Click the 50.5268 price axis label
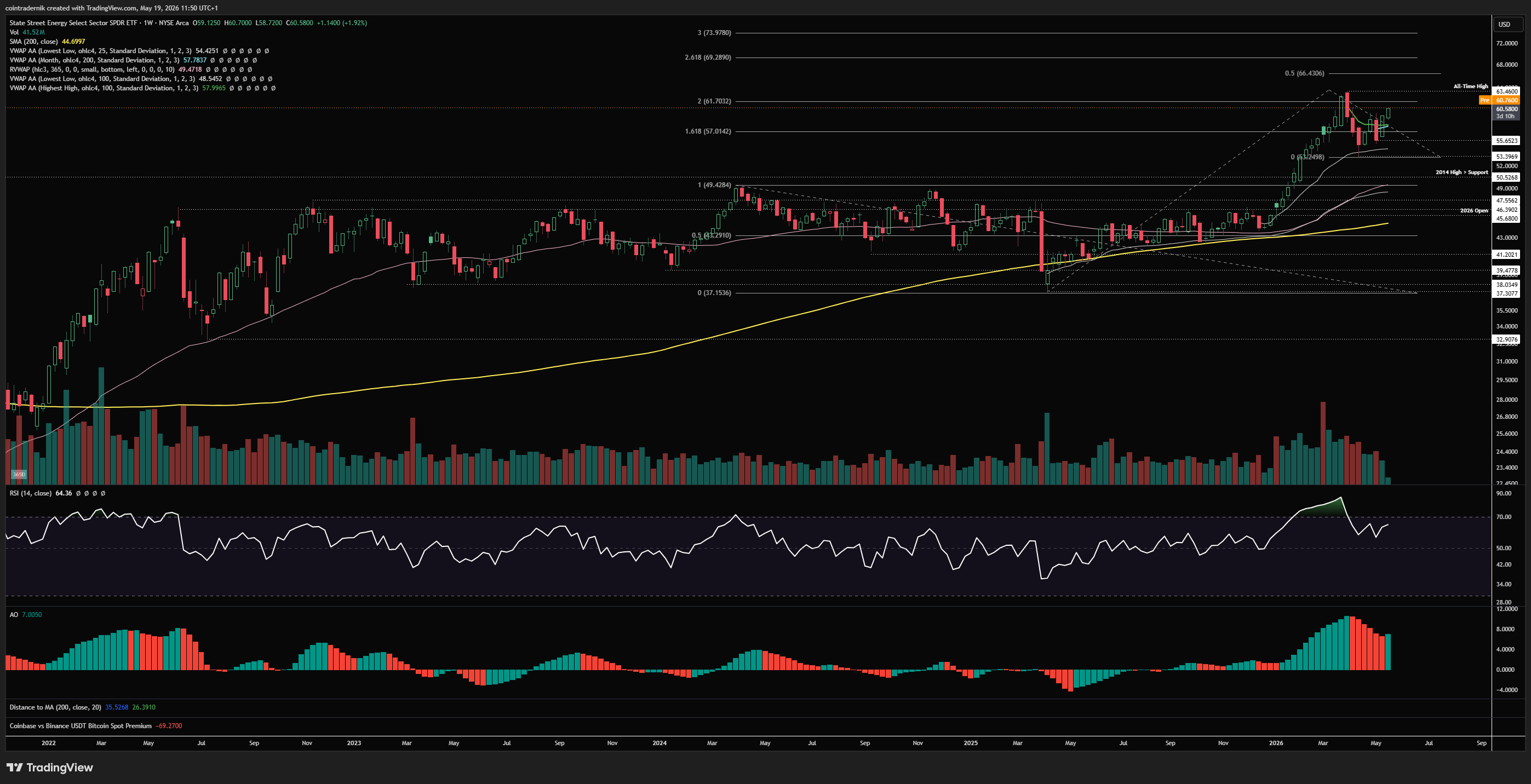Screen dimensions: 1531x784 (x=1507, y=177)
